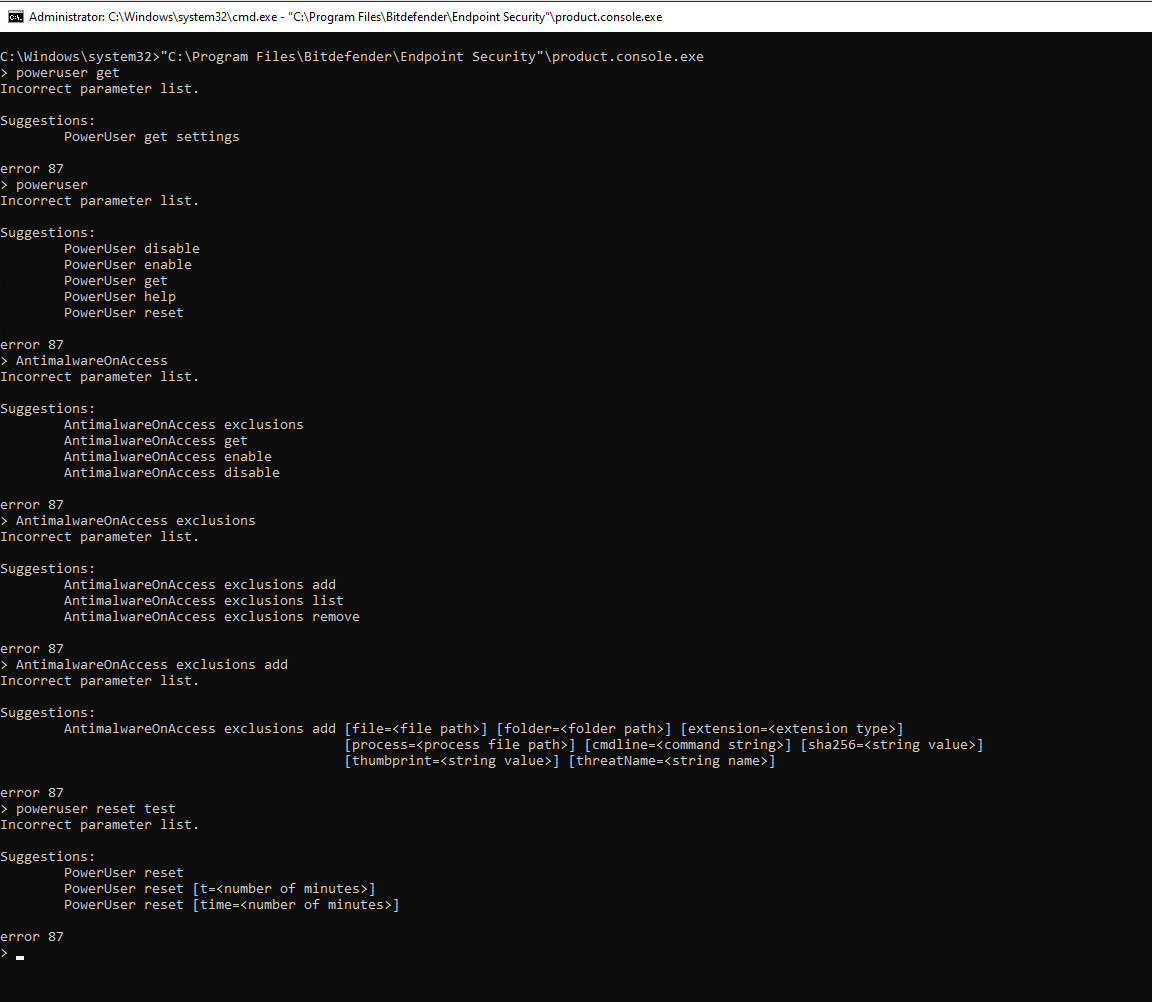This screenshot has width=1152, height=1002.
Task: Click the blinking cursor at the last prompt
Action: [20, 957]
